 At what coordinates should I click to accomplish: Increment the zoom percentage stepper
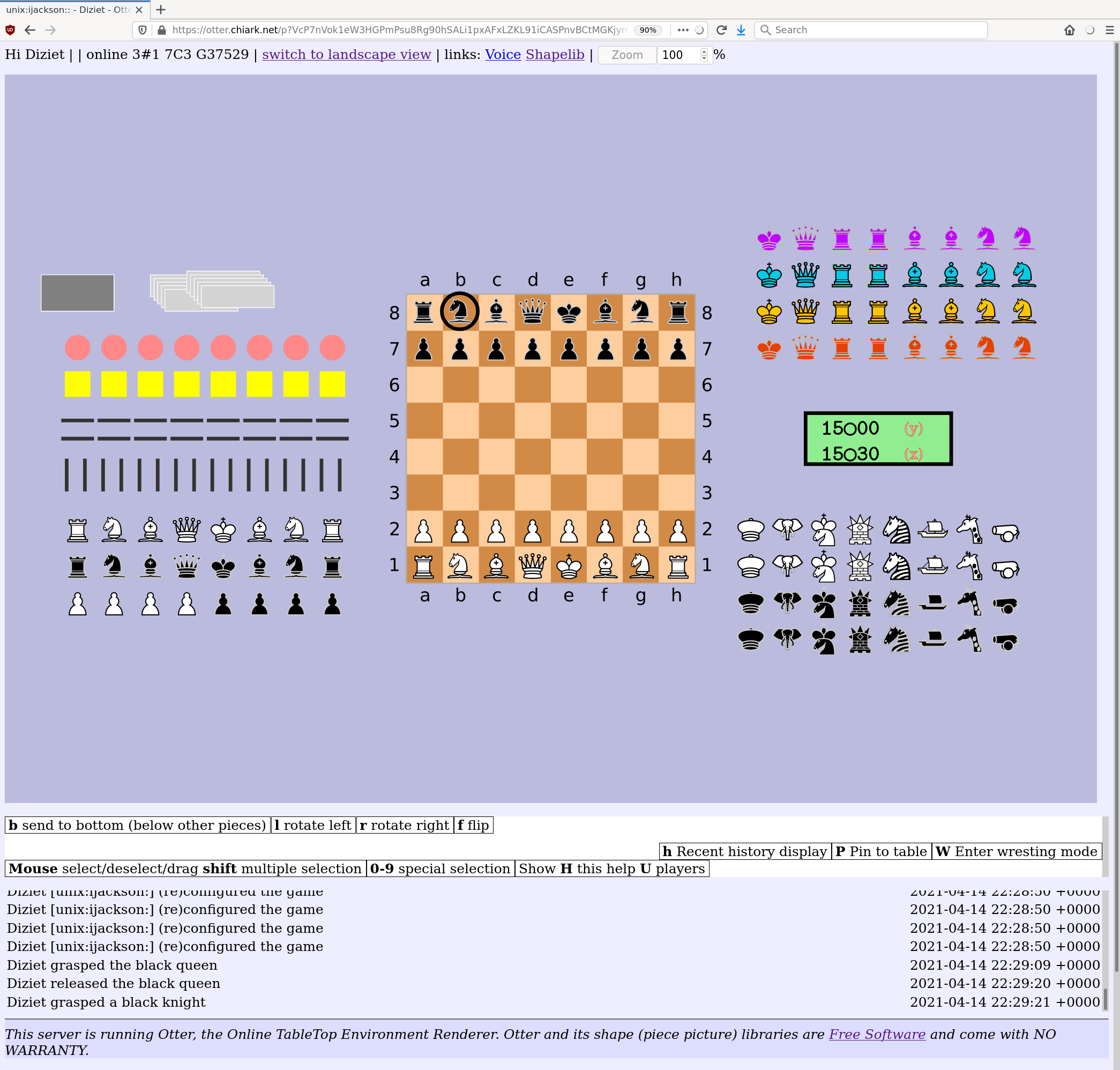704,51
